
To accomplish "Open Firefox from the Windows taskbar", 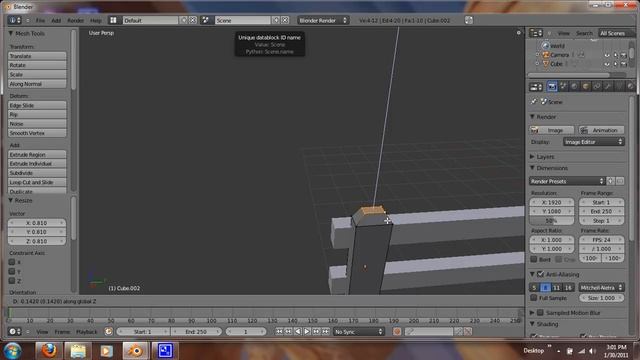I will click(48, 351).
